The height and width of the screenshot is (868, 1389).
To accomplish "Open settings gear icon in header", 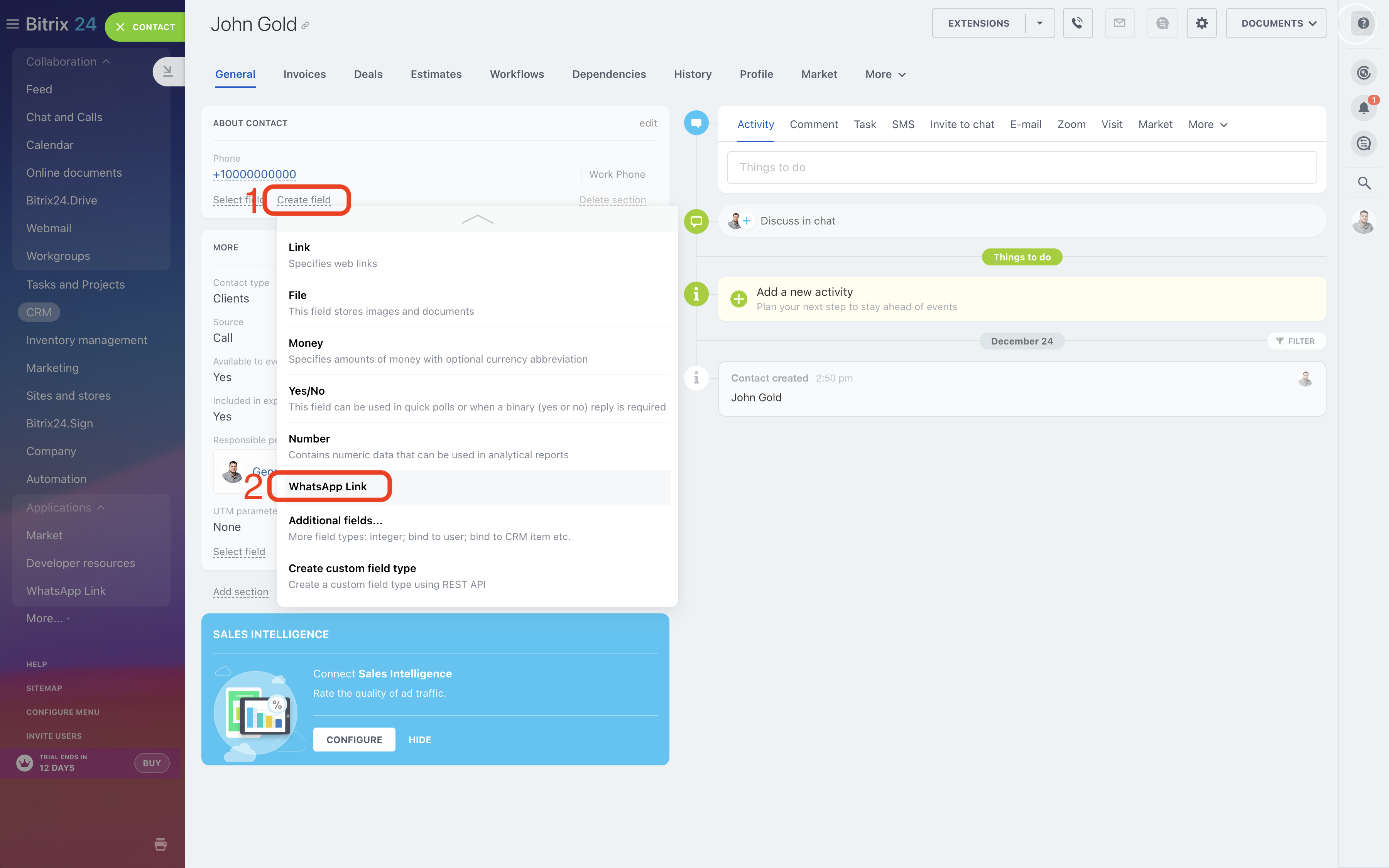I will 1201,24.
